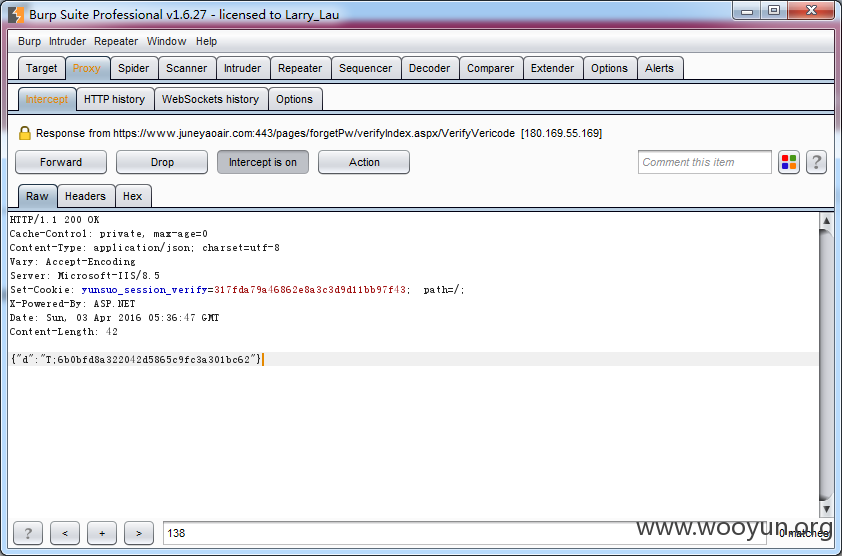Click the HTTP/1.1 200 OK status line
This screenshot has height=556, width=842.
[55, 220]
